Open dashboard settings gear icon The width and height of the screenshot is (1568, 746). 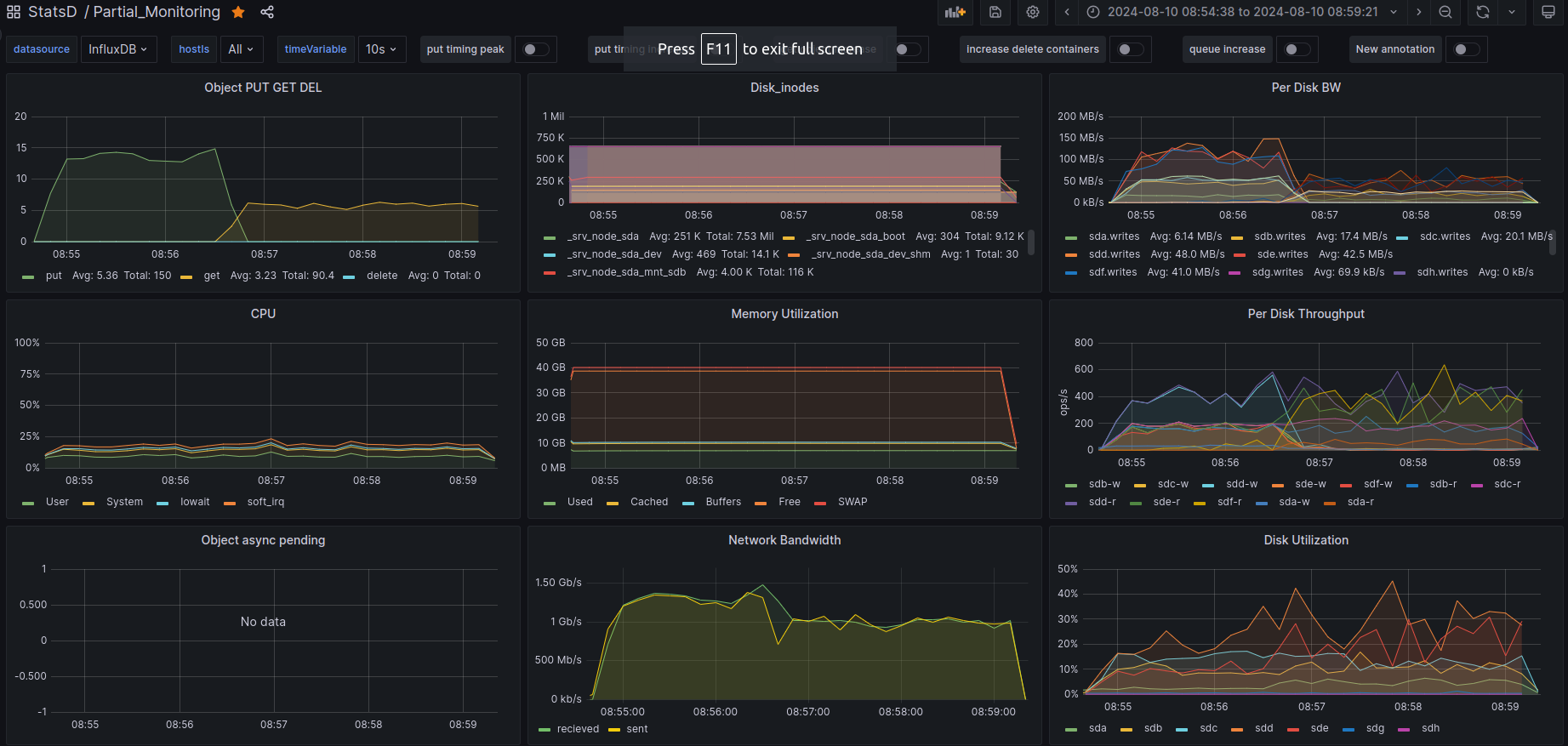(x=1033, y=12)
